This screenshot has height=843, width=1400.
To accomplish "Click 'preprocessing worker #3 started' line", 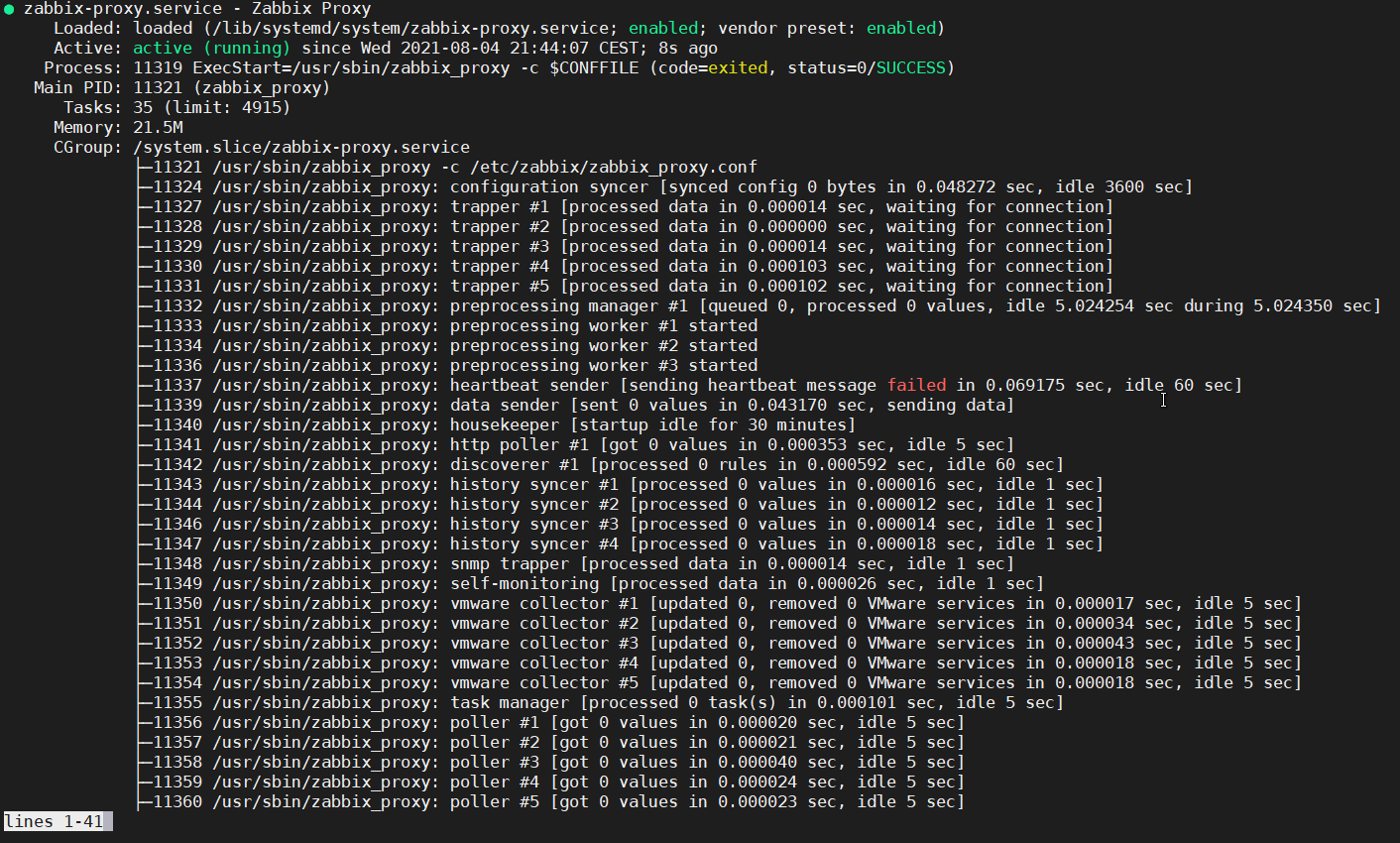I will click(x=448, y=366).
